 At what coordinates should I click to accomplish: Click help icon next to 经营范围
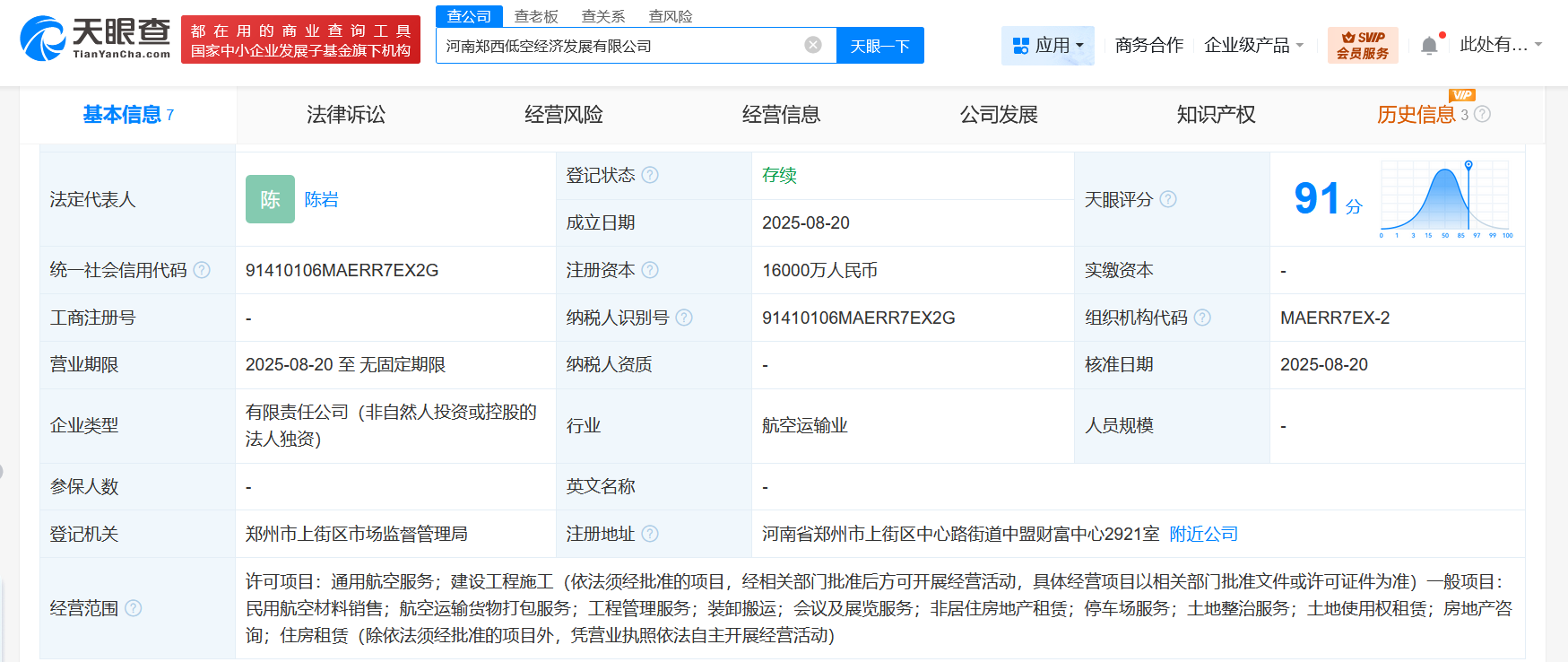coord(134,608)
